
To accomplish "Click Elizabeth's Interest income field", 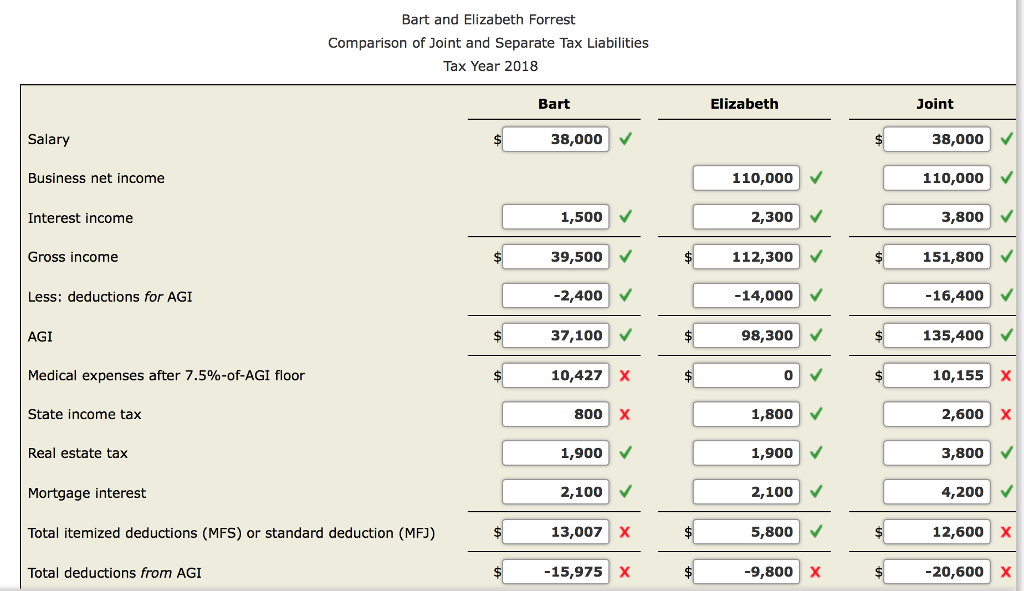I will [746, 217].
